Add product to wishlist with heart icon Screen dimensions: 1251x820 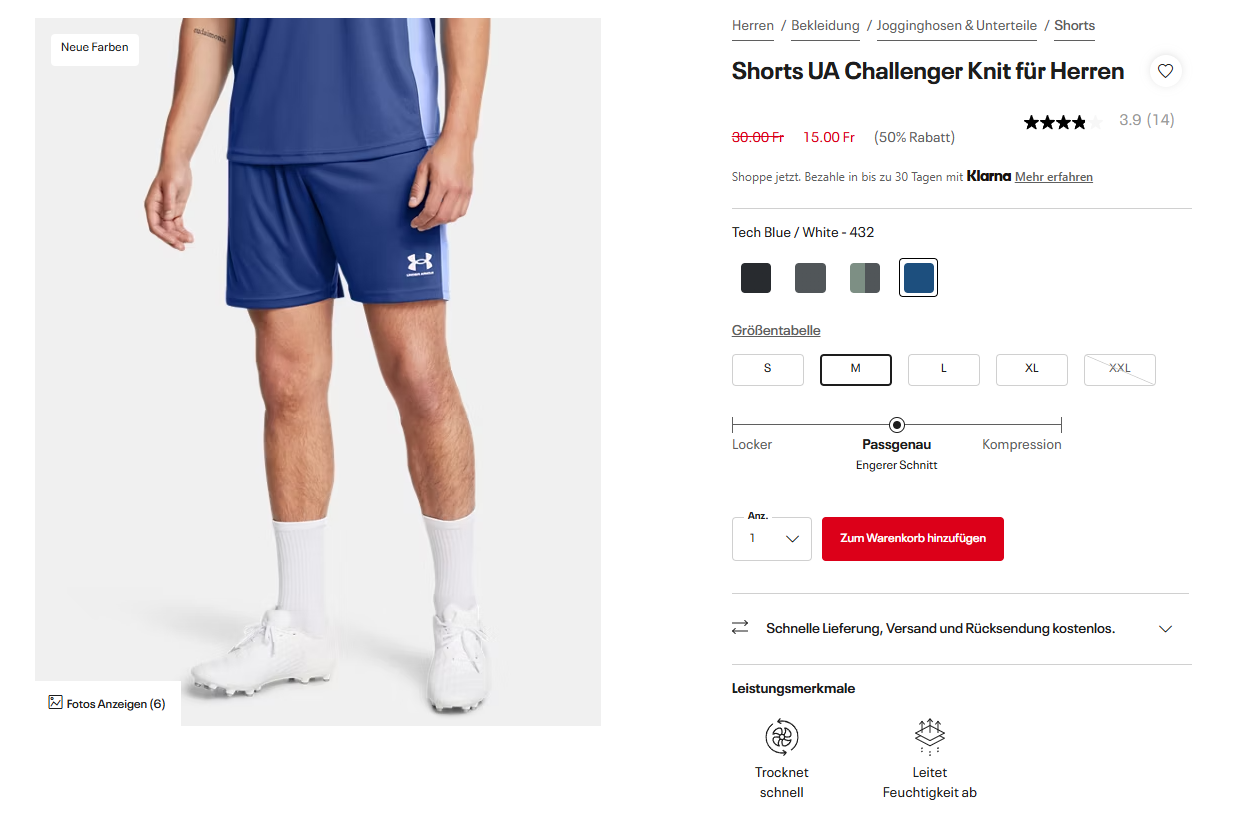[x=1165, y=71]
